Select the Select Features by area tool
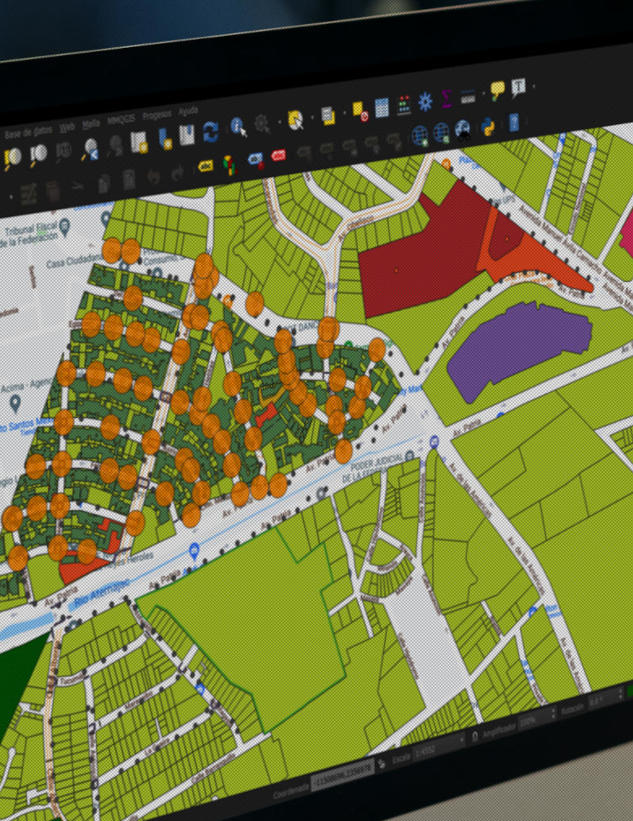633x821 pixels. coord(296,119)
